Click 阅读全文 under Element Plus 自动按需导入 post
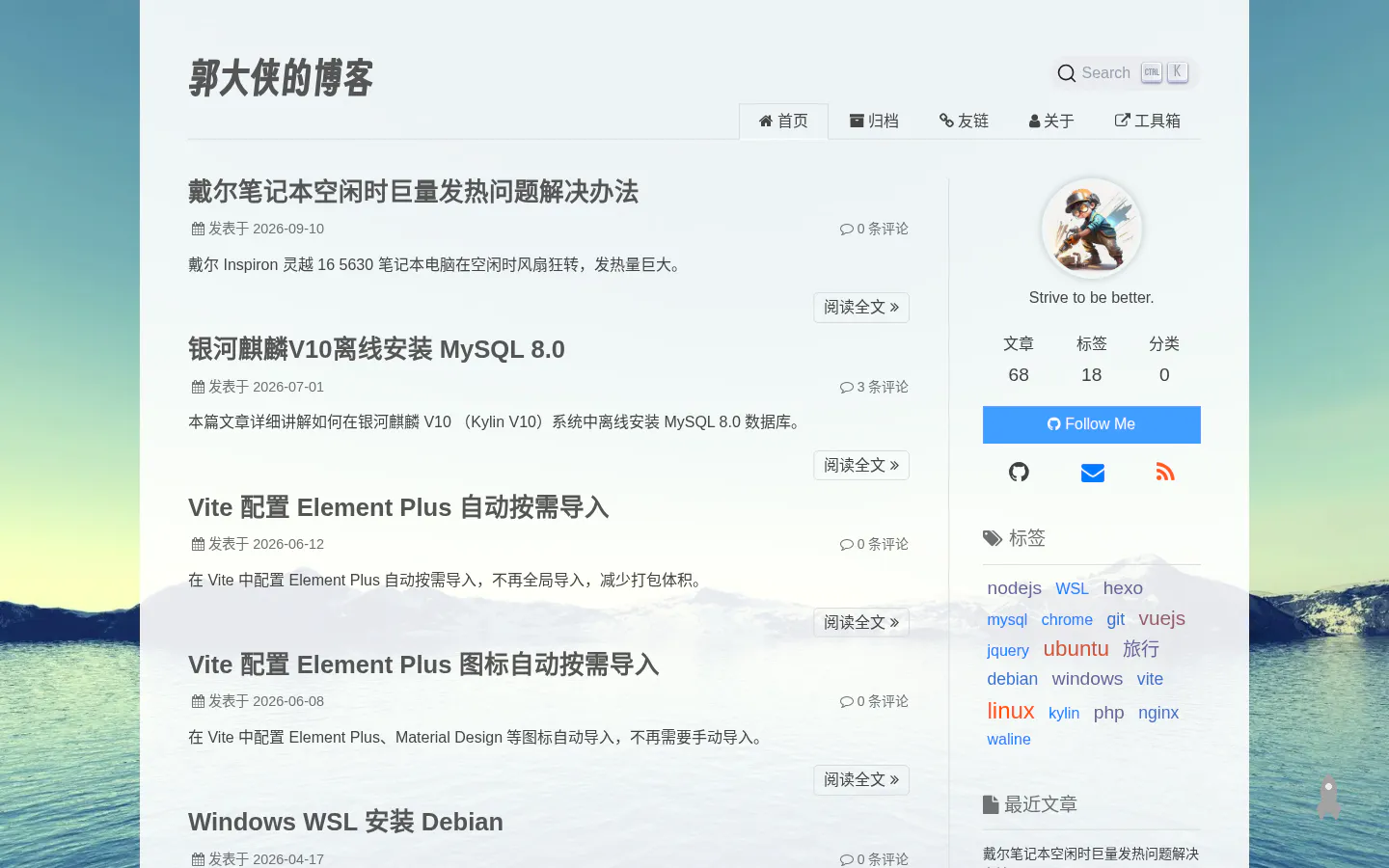The width and height of the screenshot is (1389, 868). click(861, 623)
